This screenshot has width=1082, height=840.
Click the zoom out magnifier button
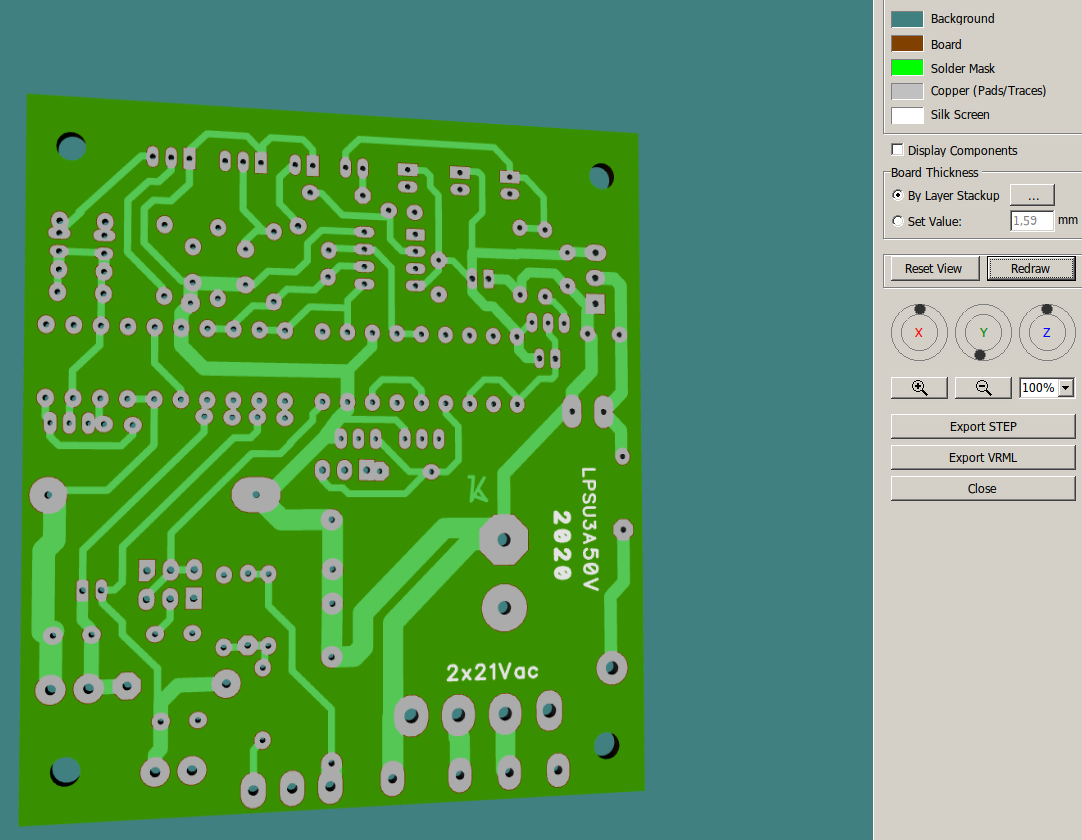click(983, 388)
